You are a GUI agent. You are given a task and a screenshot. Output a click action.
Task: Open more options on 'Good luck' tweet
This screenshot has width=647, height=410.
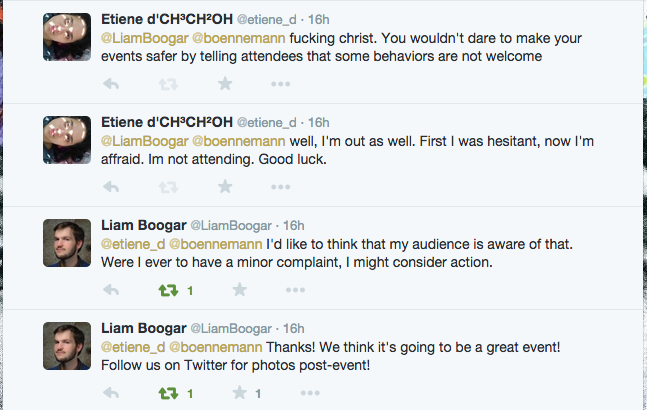click(x=281, y=187)
